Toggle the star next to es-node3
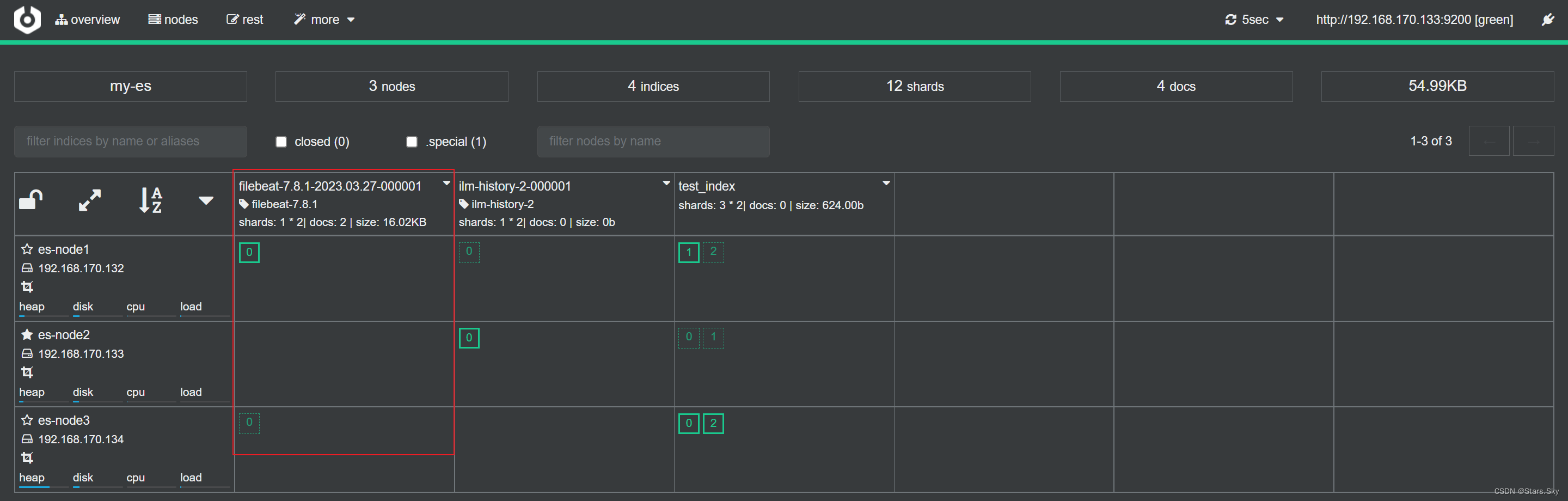The image size is (1568, 501). click(27, 419)
